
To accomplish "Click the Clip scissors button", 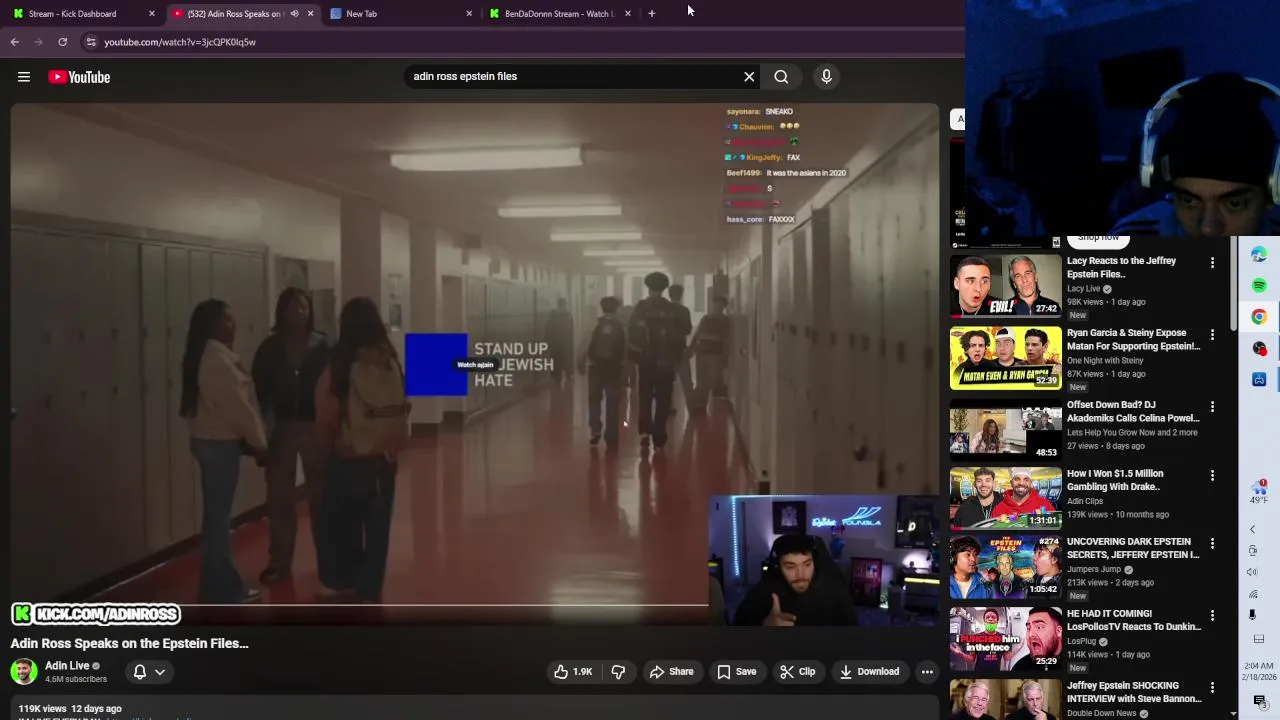I will (797, 672).
